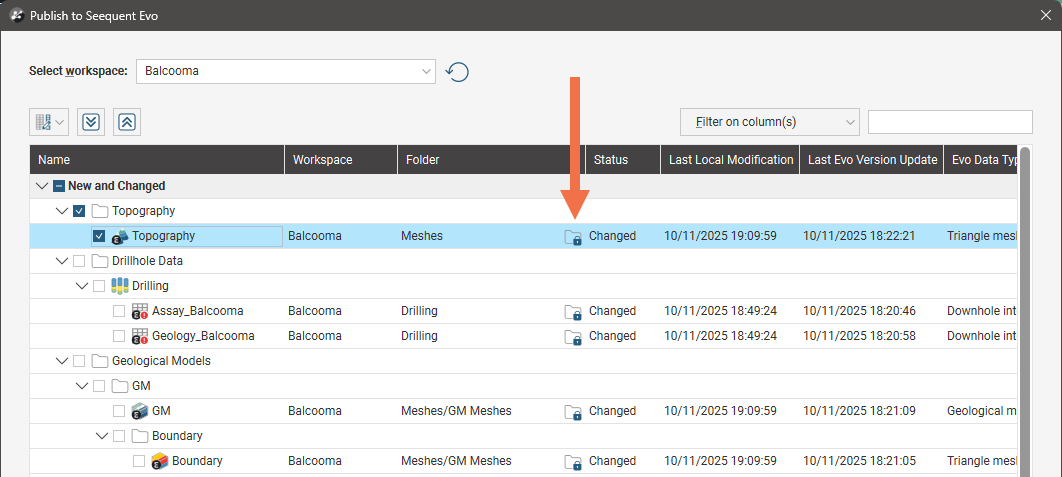Collapse the New and Changed group

point(42,186)
